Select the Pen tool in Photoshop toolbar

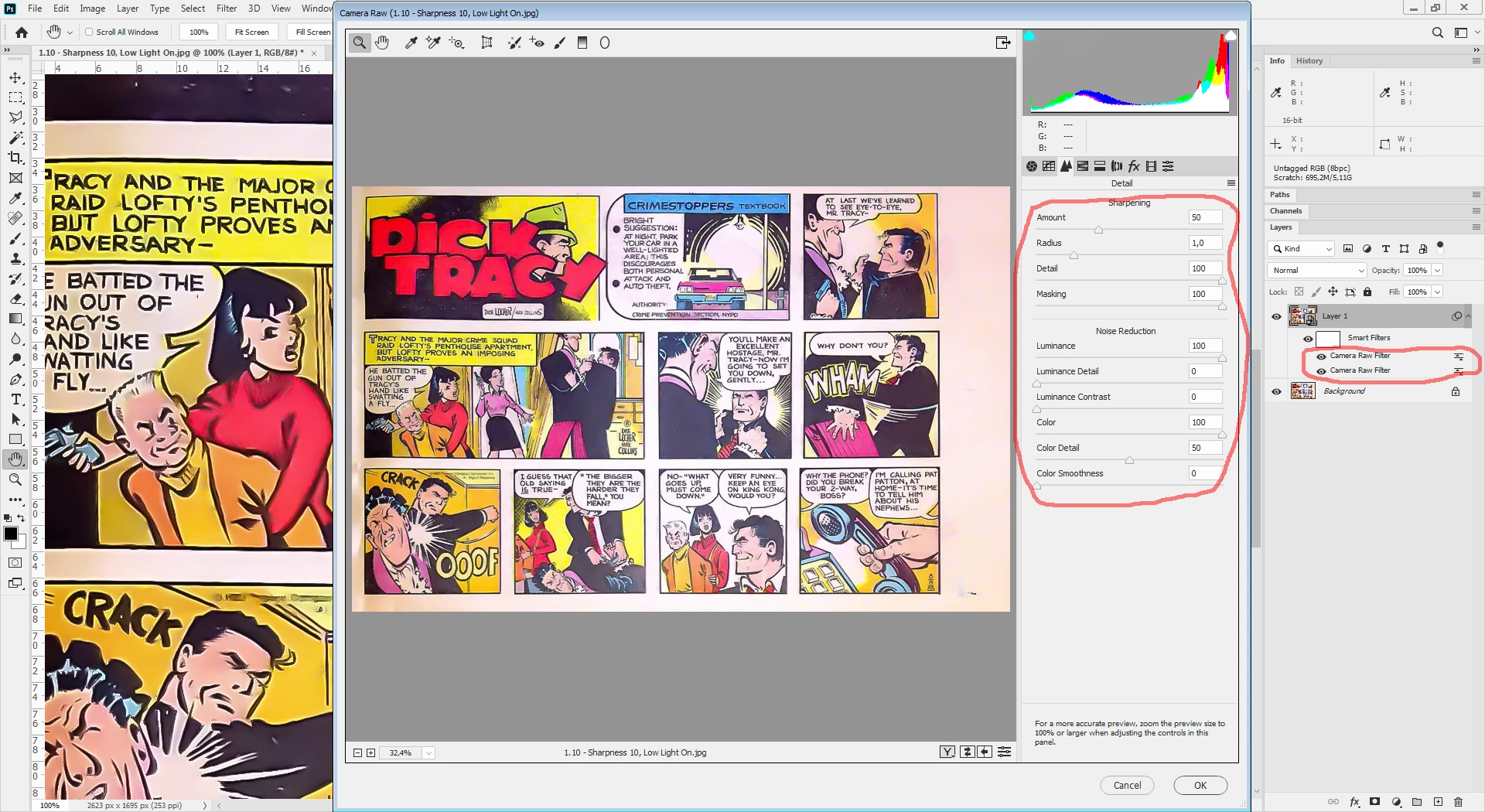[15, 379]
